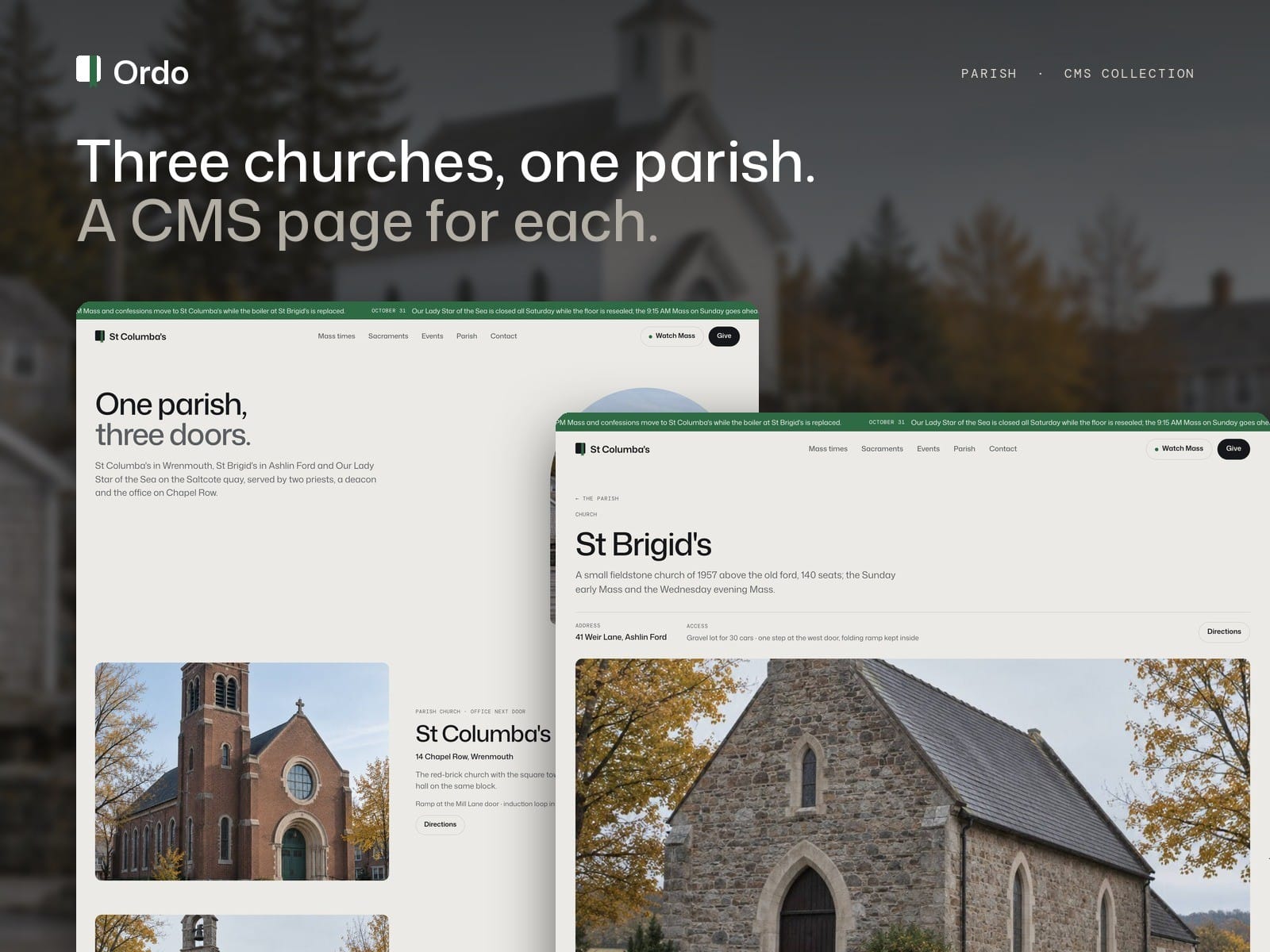
Task: Click the 'PARISH' label in the header
Action: pyautogui.click(x=989, y=74)
